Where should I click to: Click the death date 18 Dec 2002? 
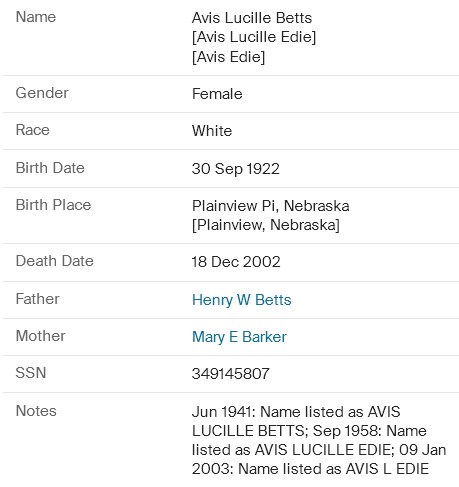(x=236, y=262)
